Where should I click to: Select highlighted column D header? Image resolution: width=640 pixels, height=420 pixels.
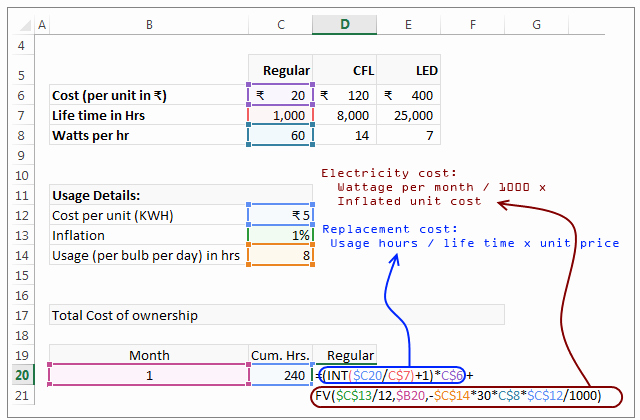344,24
